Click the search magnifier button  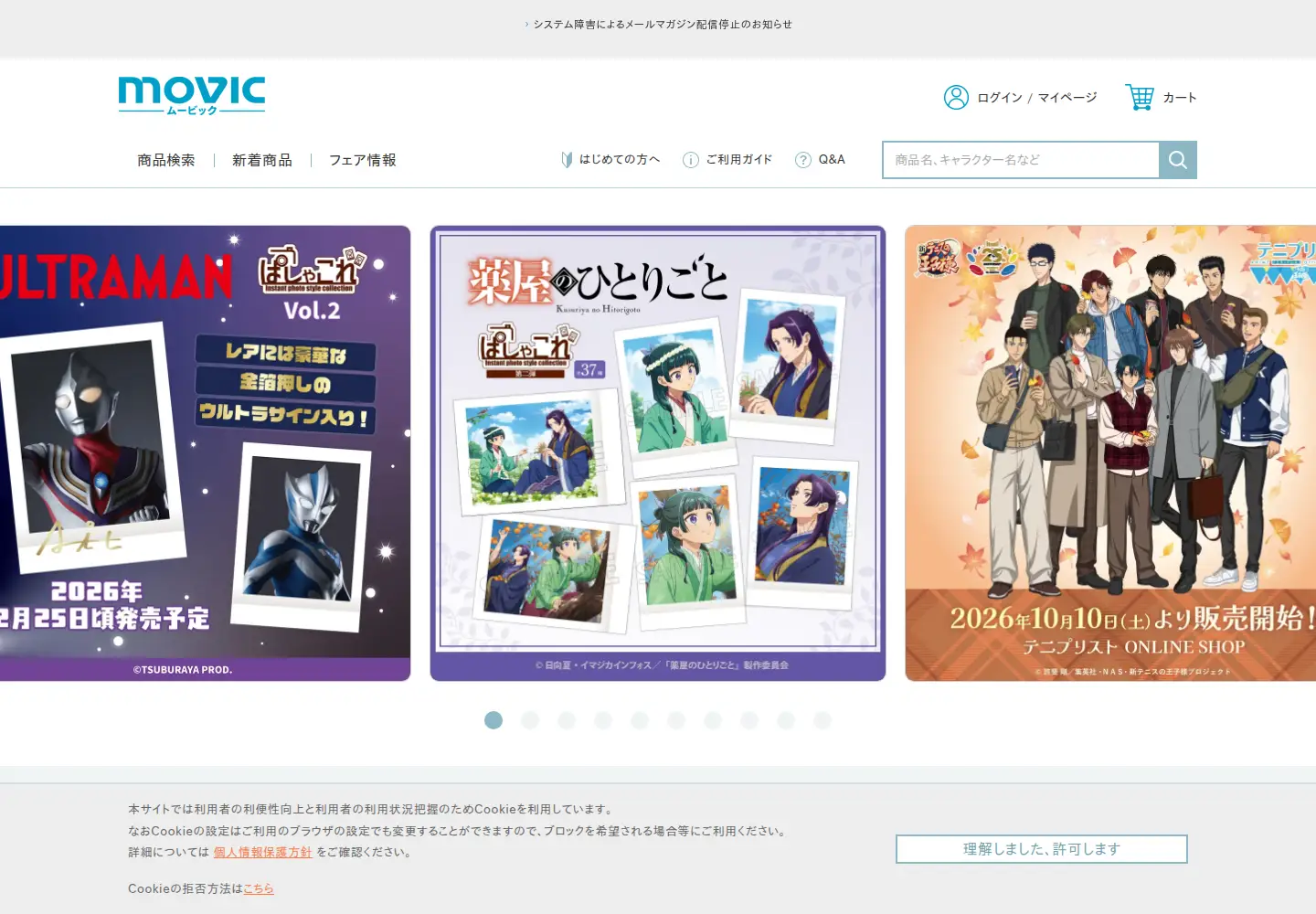click(x=1178, y=160)
